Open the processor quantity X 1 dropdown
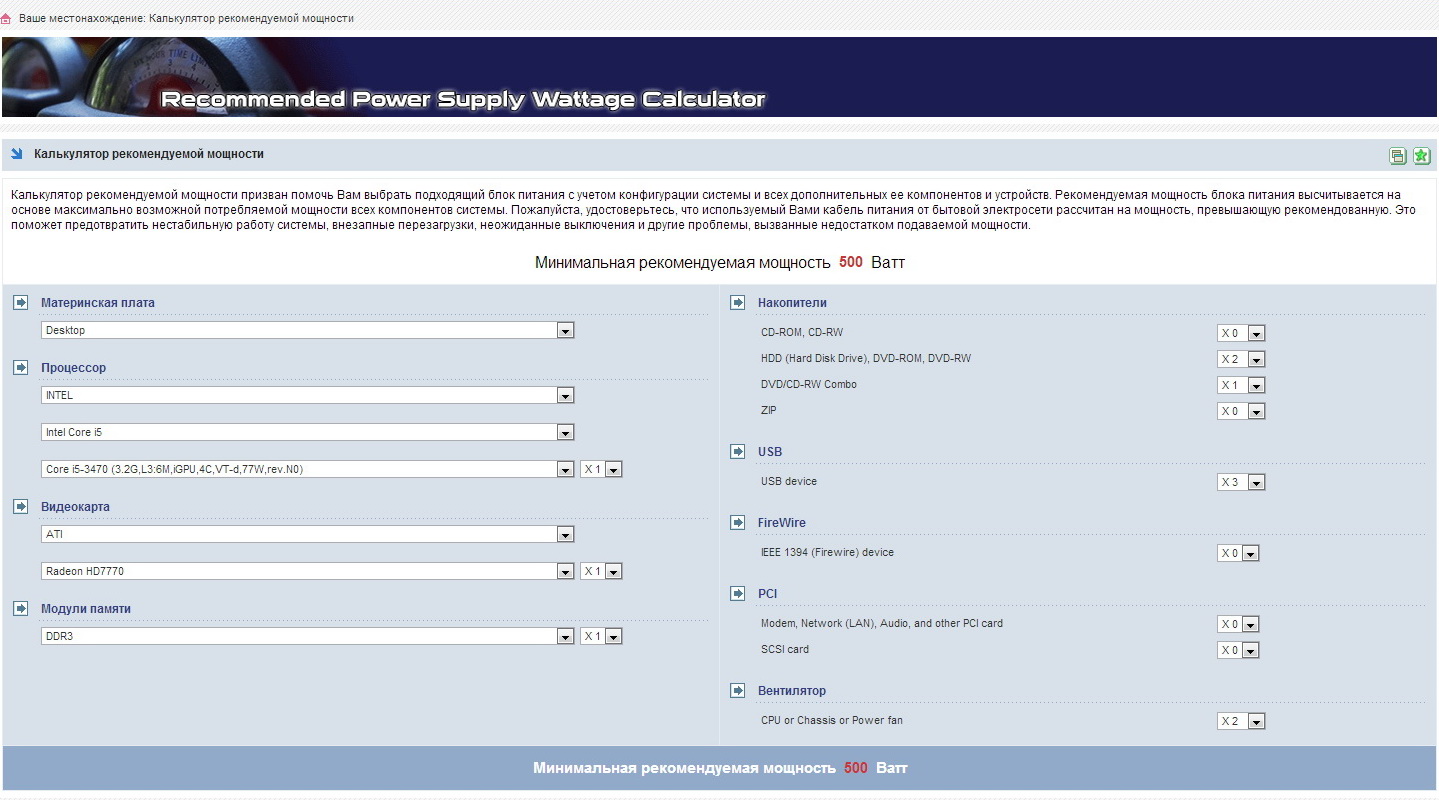 point(601,469)
